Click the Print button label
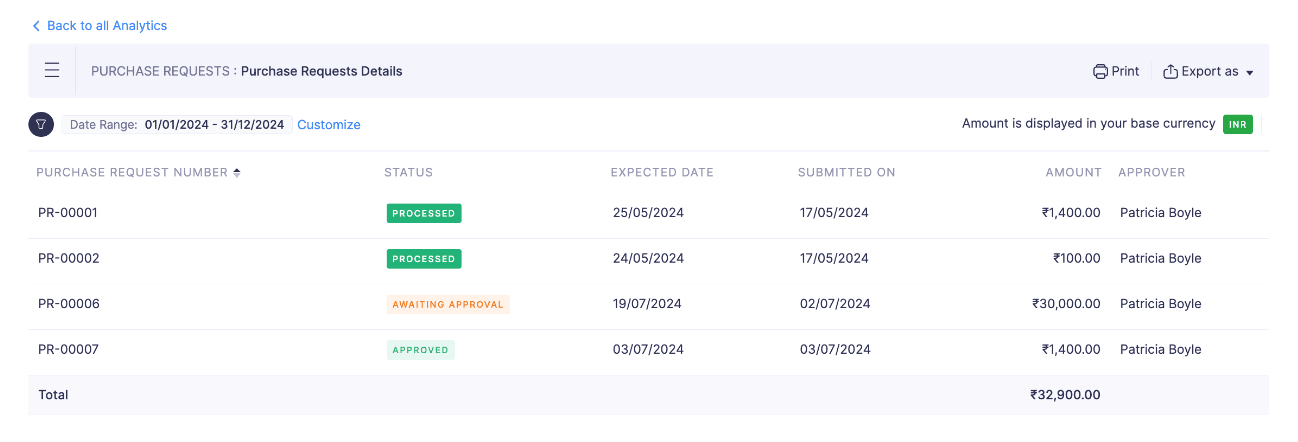The width and height of the screenshot is (1298, 442). coord(1125,72)
